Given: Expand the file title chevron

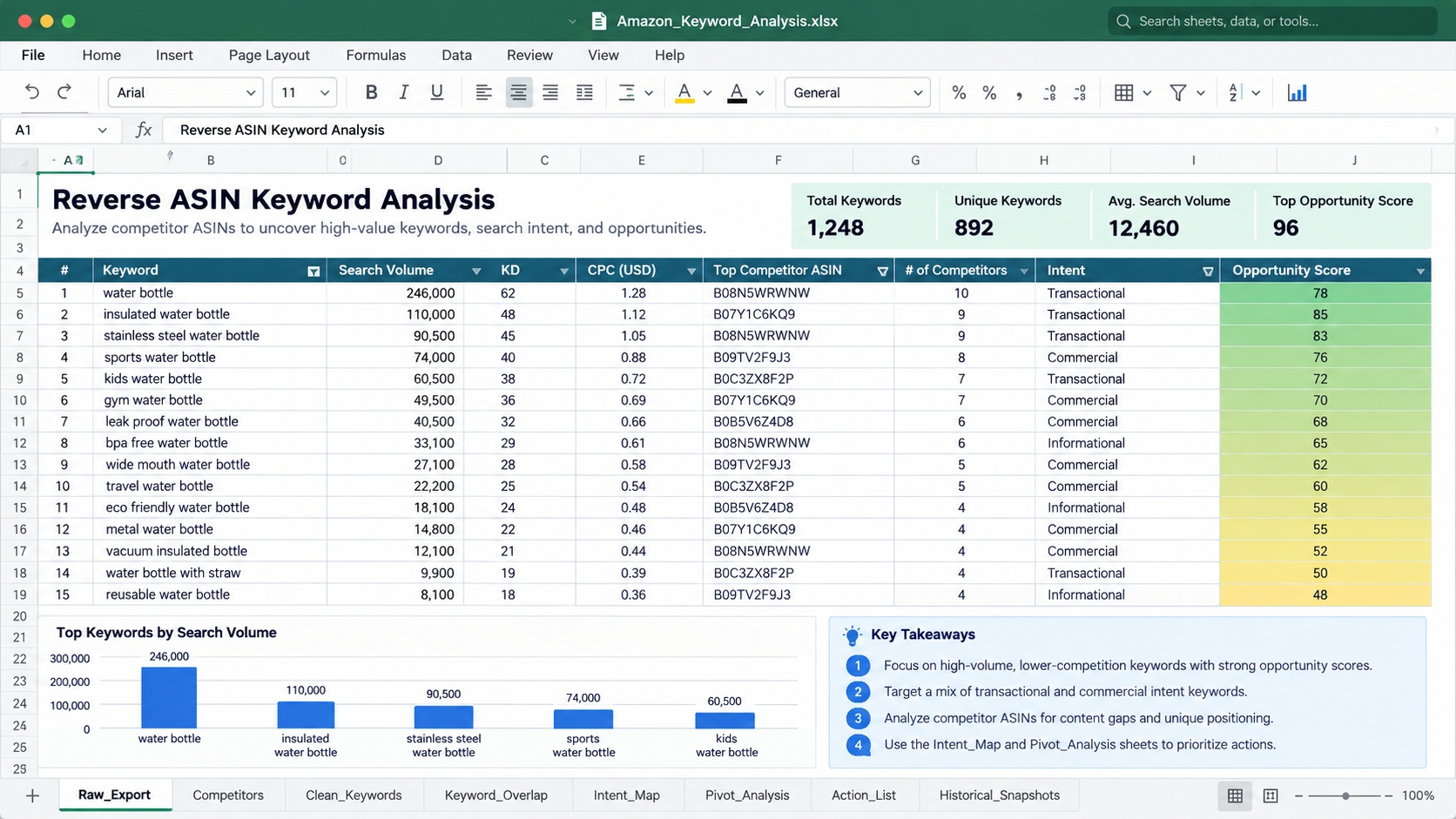Looking at the screenshot, I should (x=572, y=21).
